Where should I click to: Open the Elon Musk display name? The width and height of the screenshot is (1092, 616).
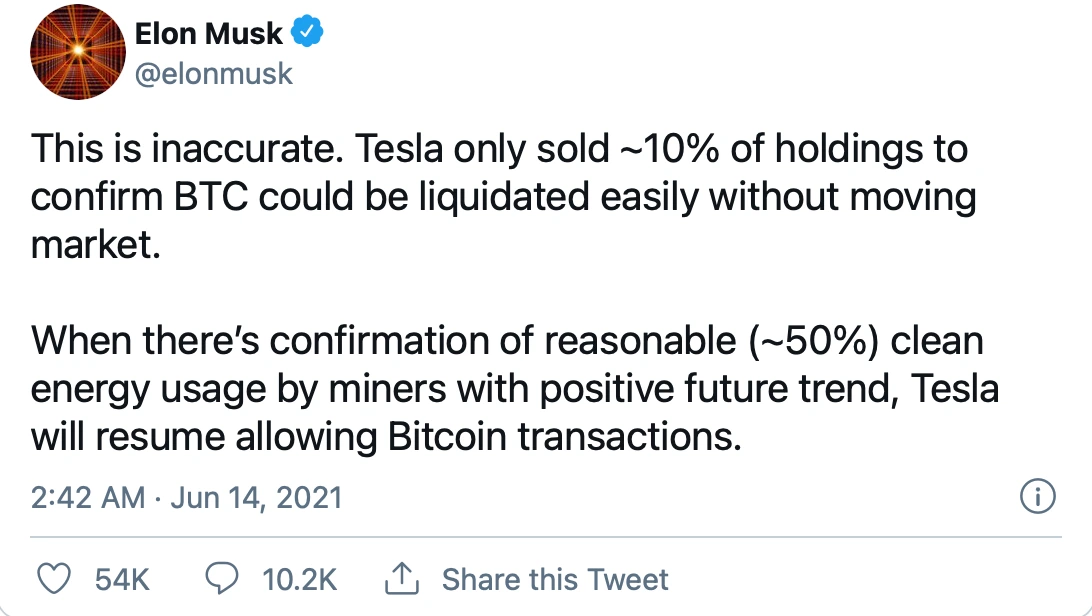pyautogui.click(x=208, y=33)
